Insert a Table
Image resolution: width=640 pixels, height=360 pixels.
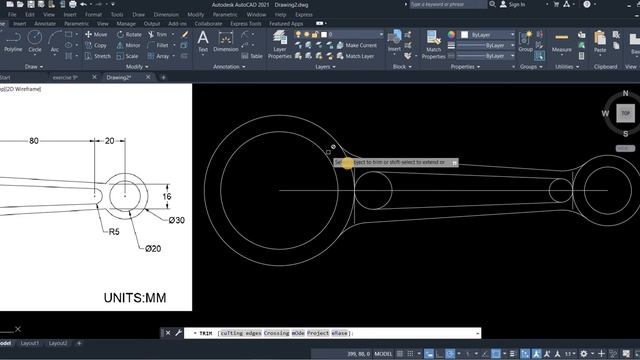pyautogui.click(x=252, y=56)
